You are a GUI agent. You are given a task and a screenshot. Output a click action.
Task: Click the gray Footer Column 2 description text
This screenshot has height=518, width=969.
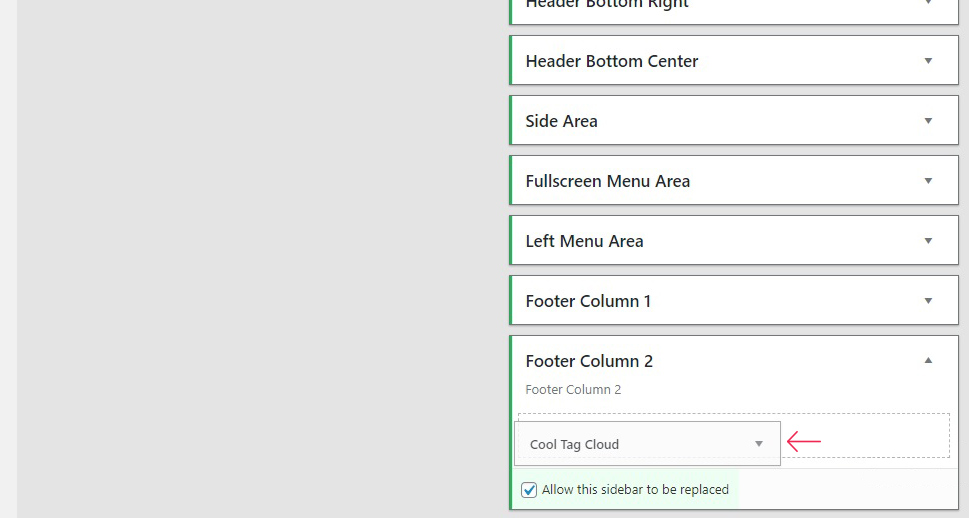(573, 389)
